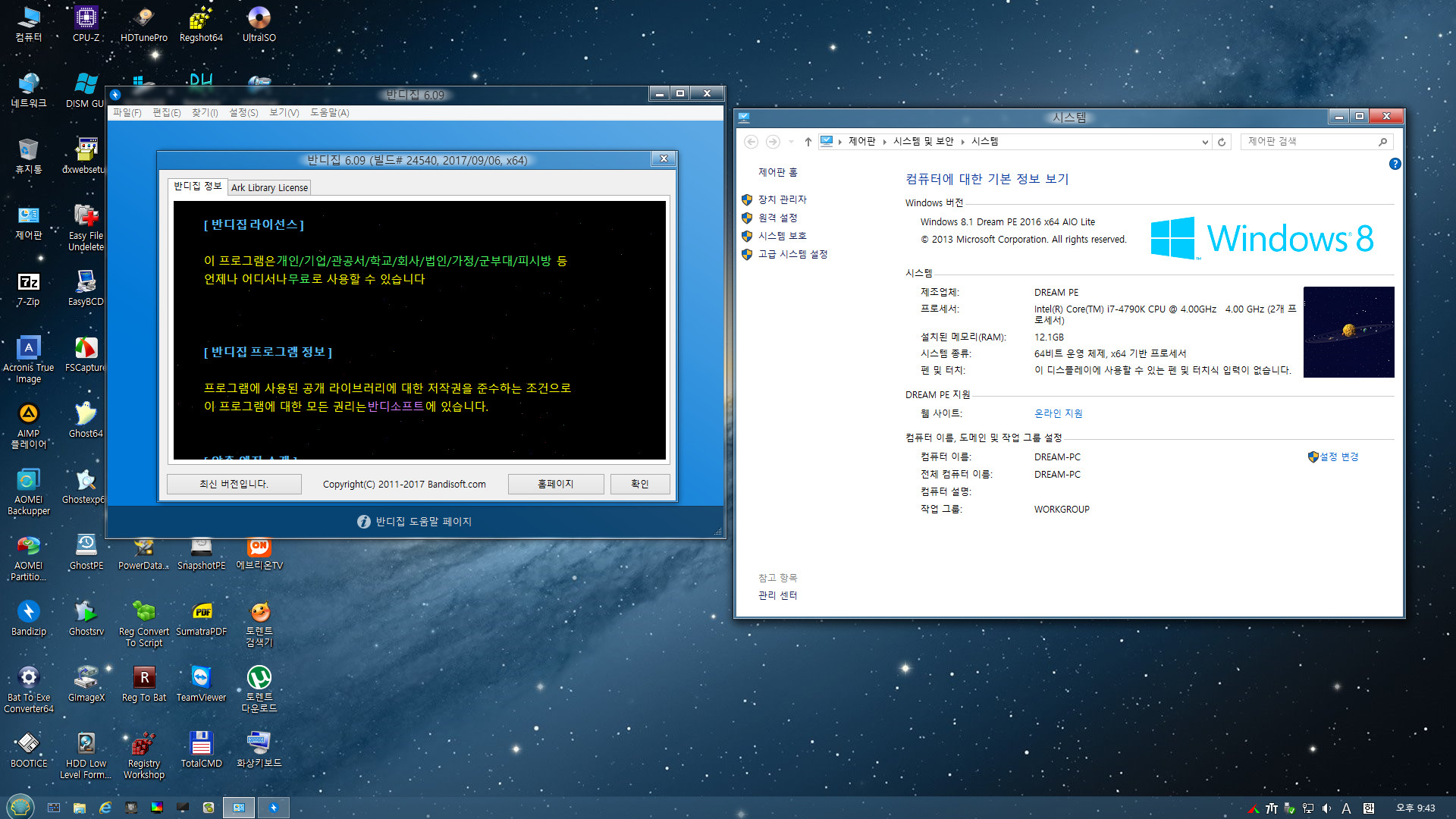Open the recycle bin 휴지통 icon
The width and height of the screenshot is (1456, 819).
[x=28, y=157]
